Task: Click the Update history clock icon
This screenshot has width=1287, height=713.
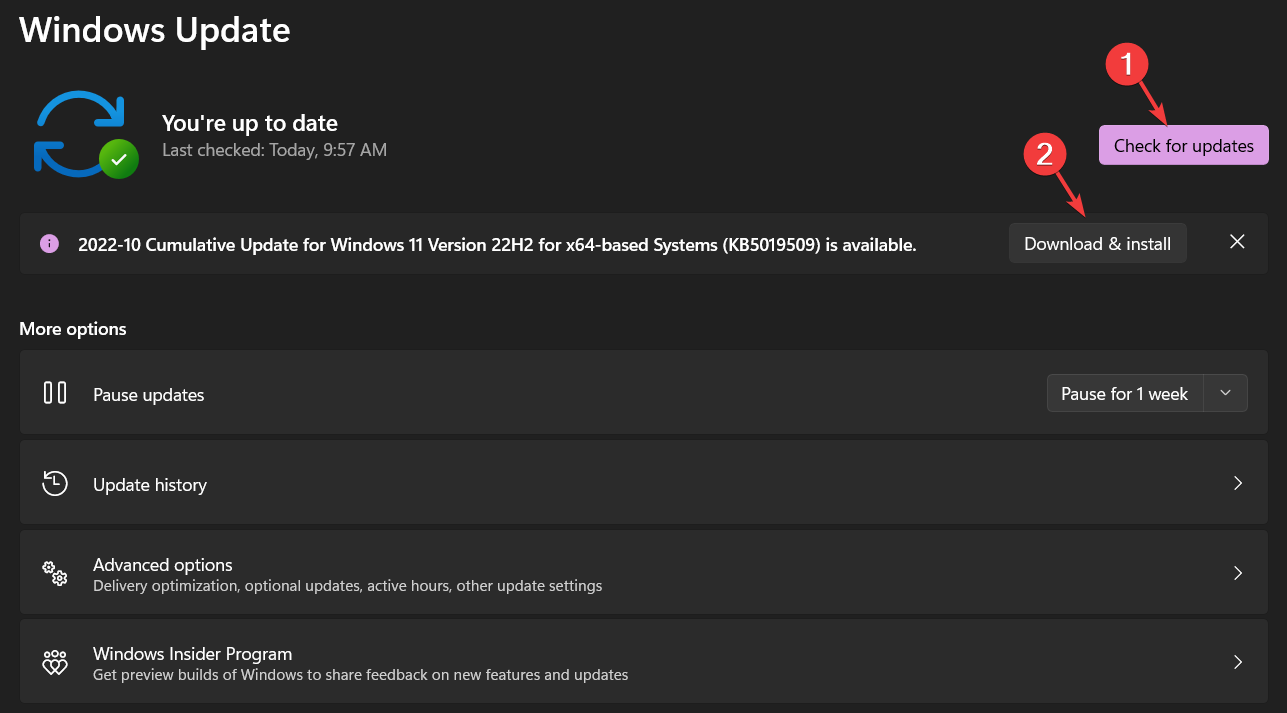Action: [55, 483]
